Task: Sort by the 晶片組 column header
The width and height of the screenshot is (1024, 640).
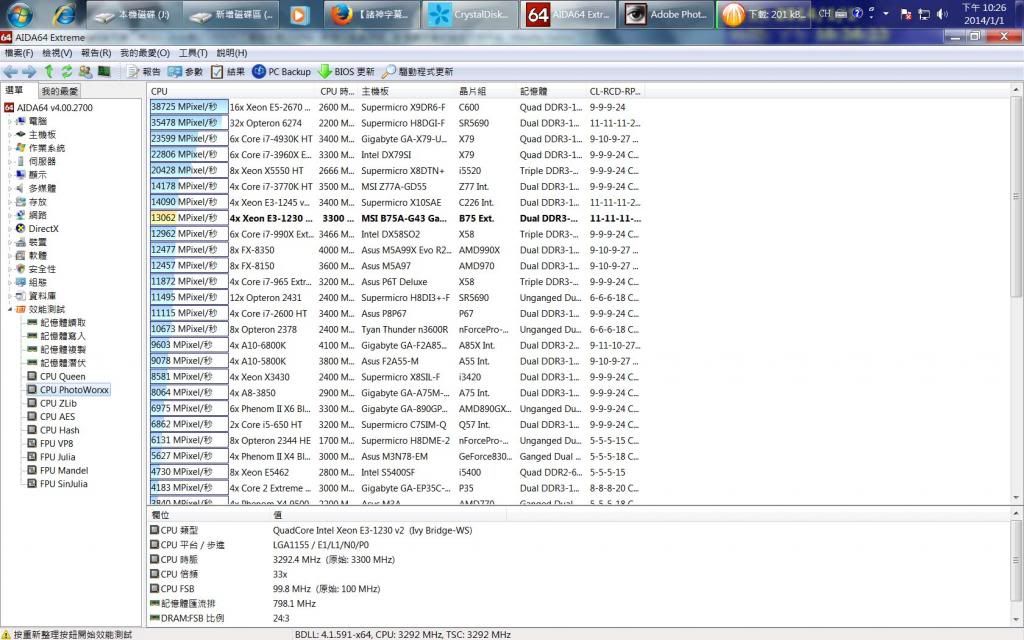Action: click(487, 91)
